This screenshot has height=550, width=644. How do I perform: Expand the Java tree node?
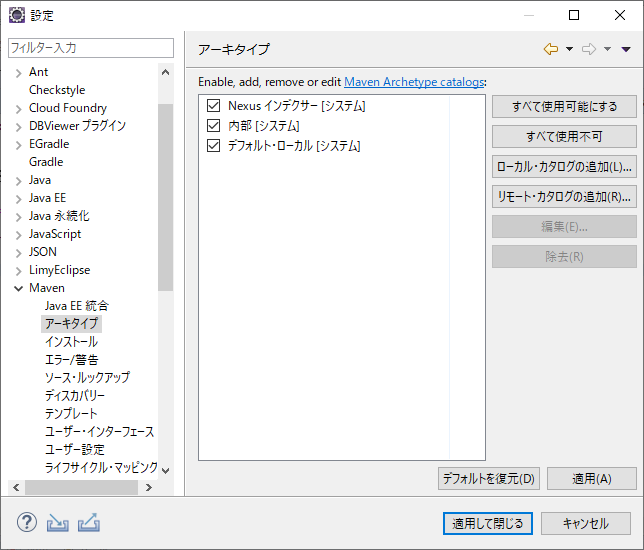click(x=18, y=181)
